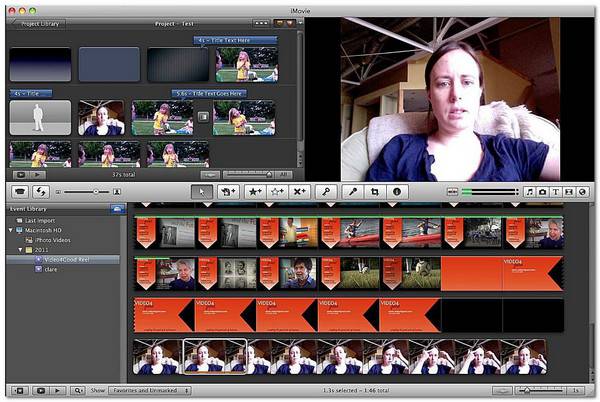Select the dark blue gradient first project clip

[40, 64]
